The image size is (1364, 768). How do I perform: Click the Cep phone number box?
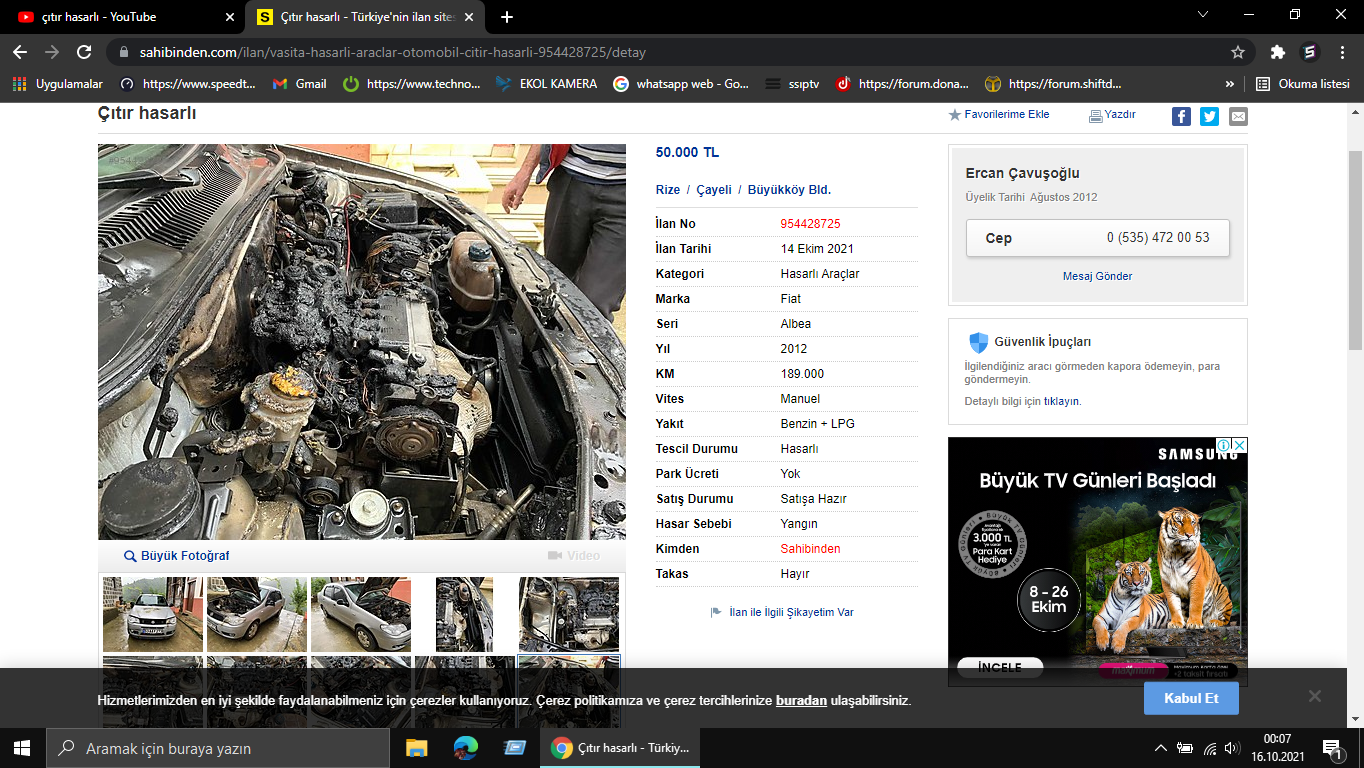point(1097,238)
